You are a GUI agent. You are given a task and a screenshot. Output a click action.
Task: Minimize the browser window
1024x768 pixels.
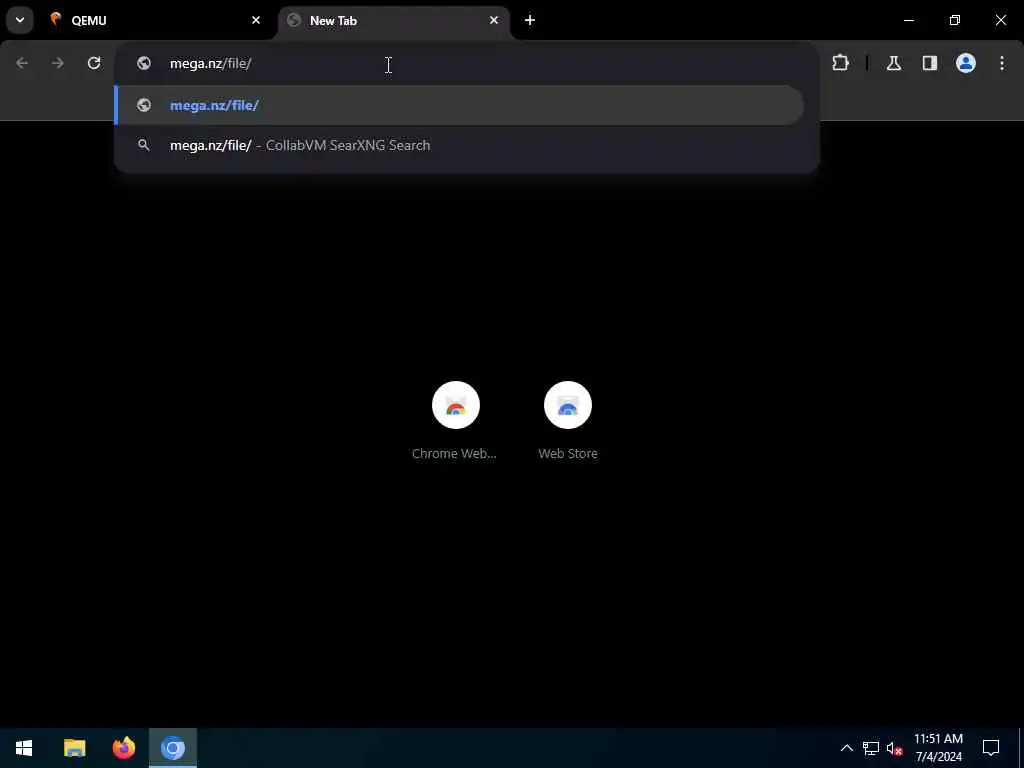coord(909,20)
